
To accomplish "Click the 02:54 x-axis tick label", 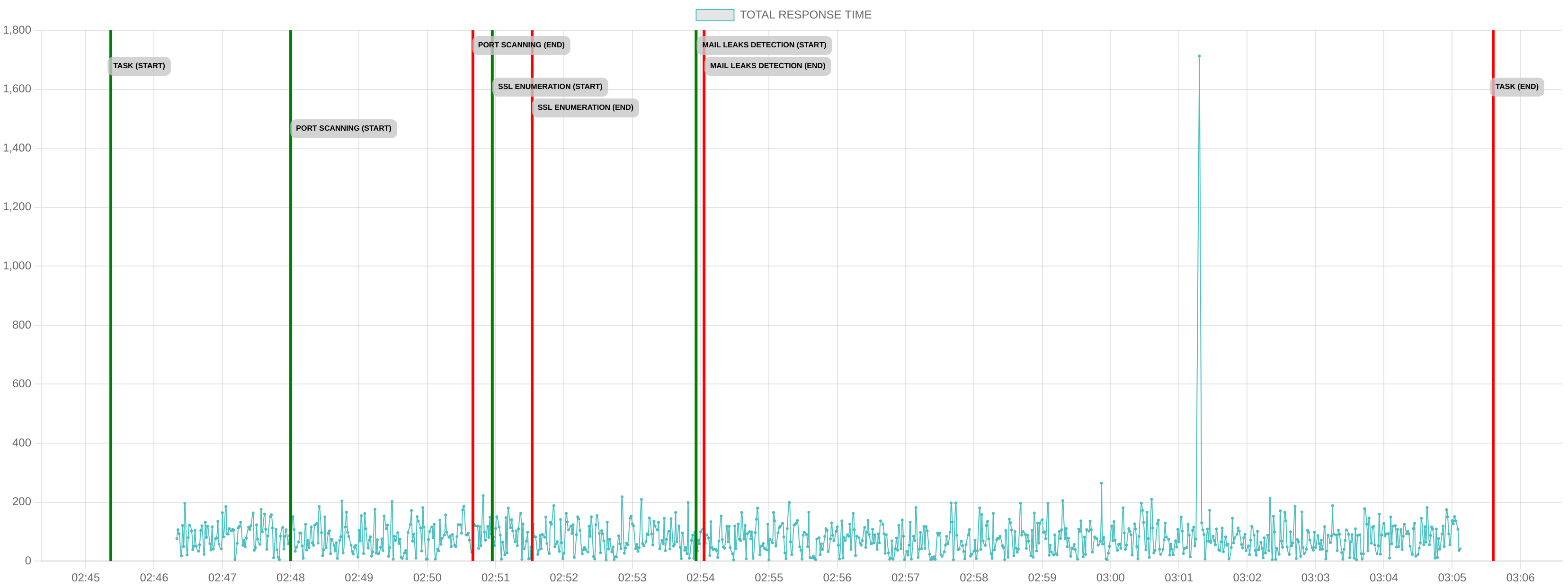I will click(701, 577).
